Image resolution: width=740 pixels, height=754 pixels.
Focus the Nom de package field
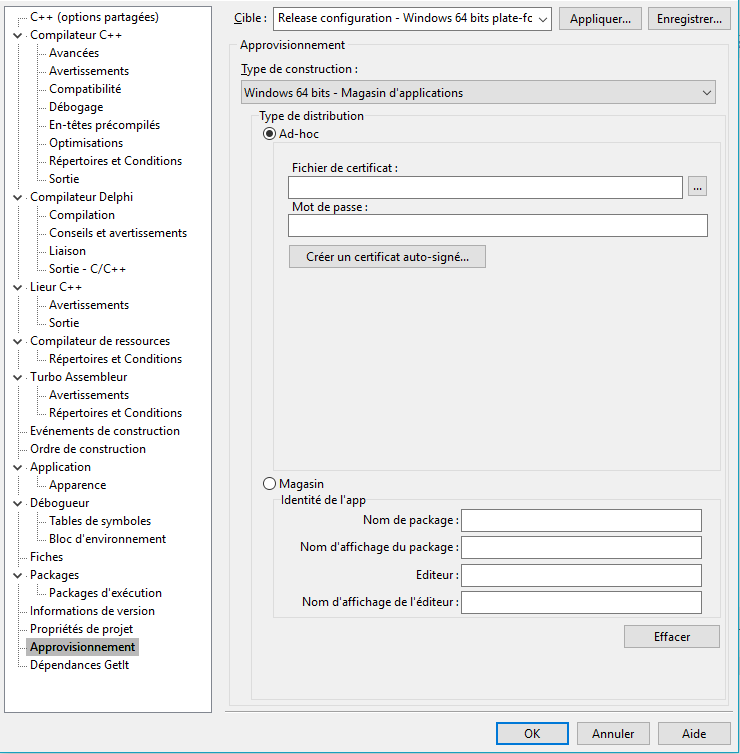click(581, 520)
